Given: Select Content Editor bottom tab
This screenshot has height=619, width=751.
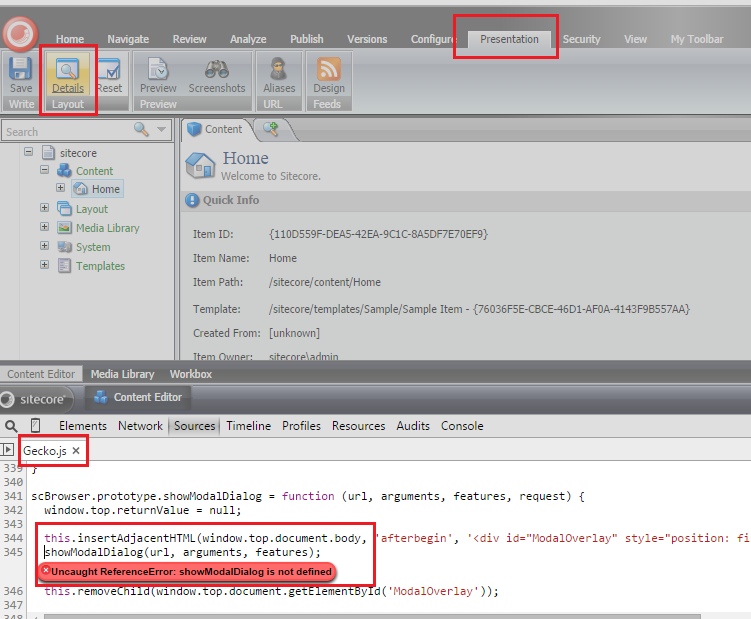Looking at the screenshot, I should pos(41,374).
